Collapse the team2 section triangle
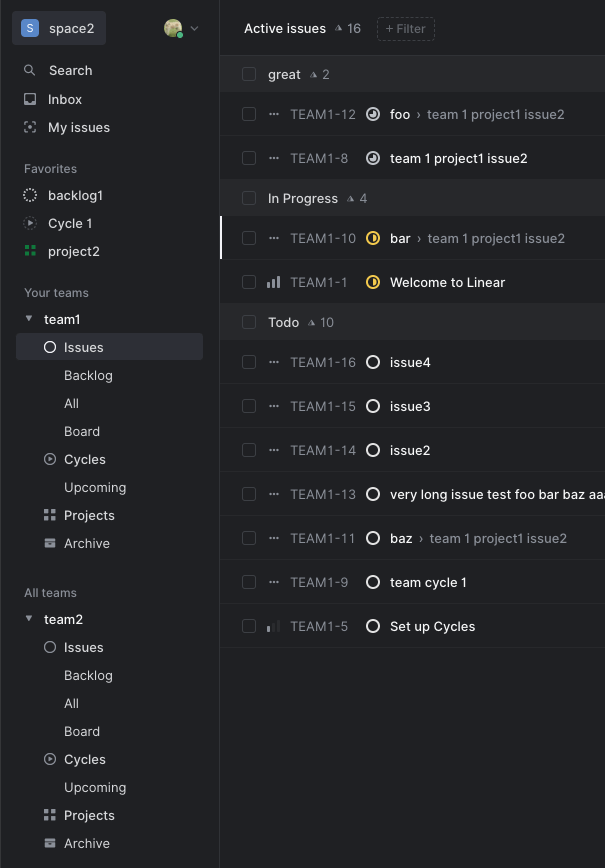The height and width of the screenshot is (868, 605). pyautogui.click(x=29, y=619)
